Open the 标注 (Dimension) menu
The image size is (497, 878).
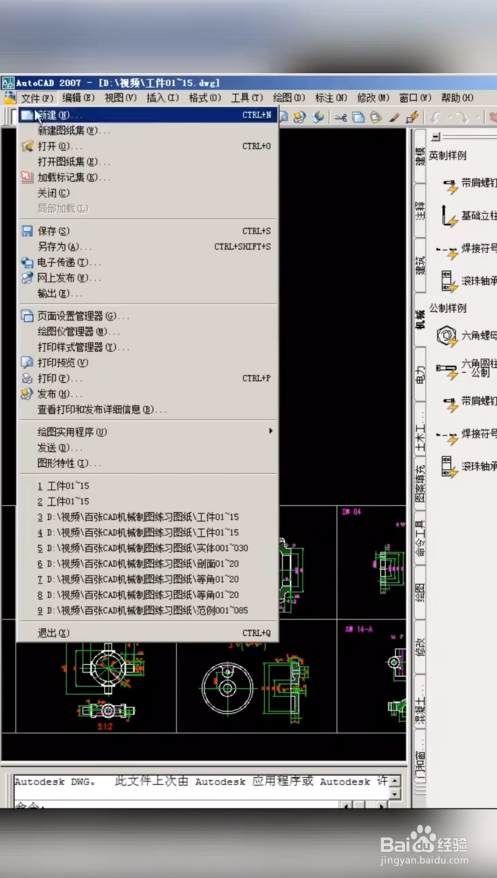(331, 97)
